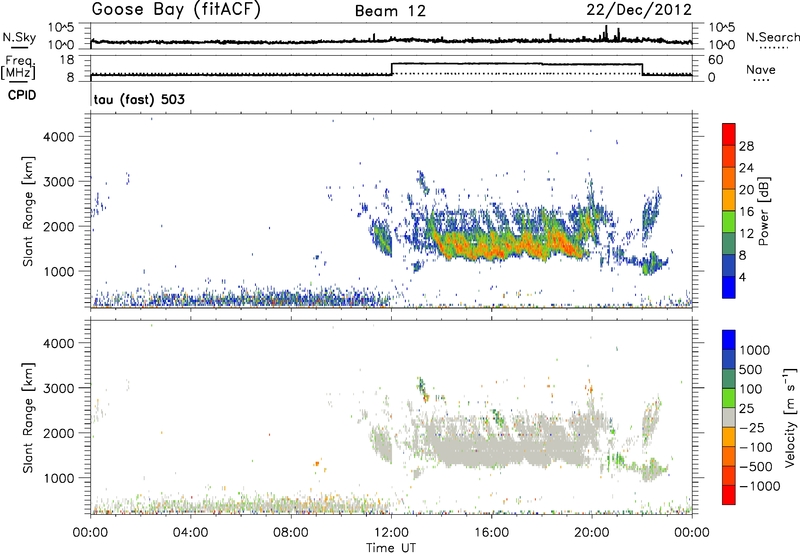Select the Beam 12 label
This screenshot has width=800, height=554.
click(390, 11)
